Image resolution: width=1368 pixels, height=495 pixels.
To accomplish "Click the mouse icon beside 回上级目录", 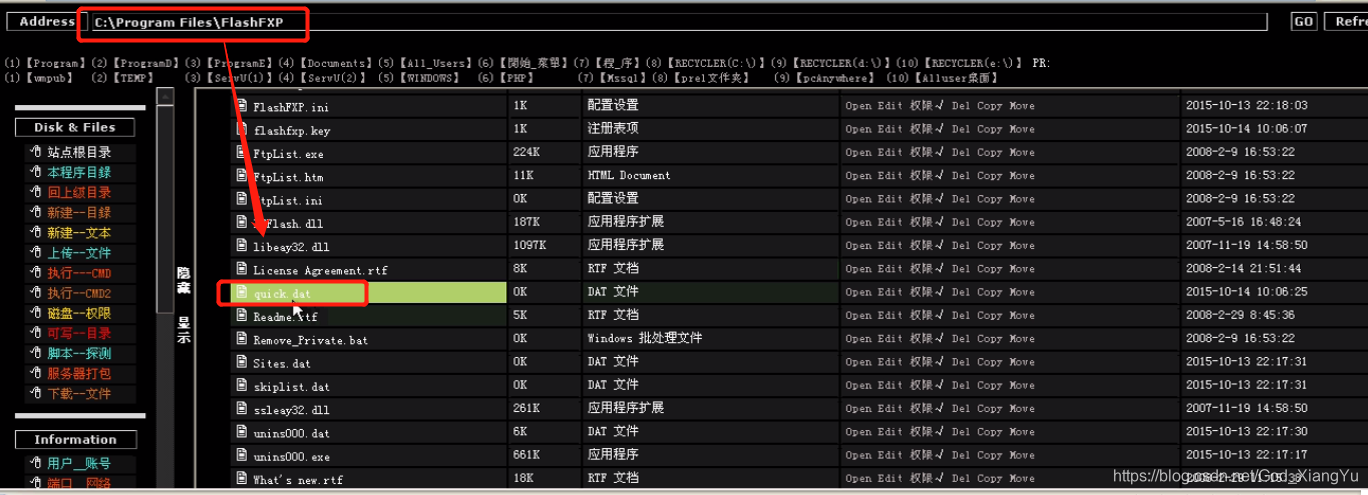I will point(35,192).
